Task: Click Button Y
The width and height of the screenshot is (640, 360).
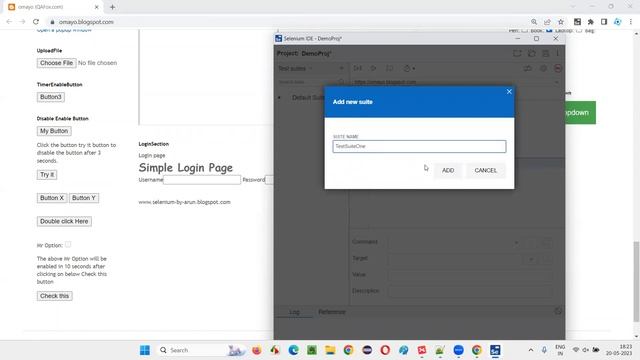Action: tap(84, 198)
